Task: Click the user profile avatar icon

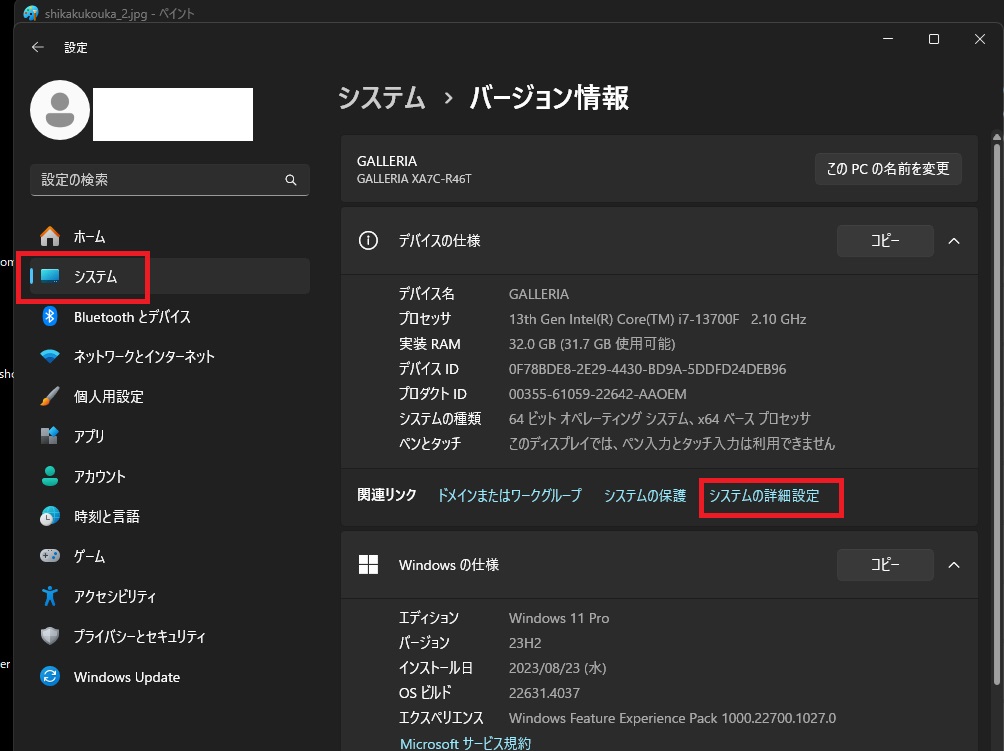Action: (60, 110)
